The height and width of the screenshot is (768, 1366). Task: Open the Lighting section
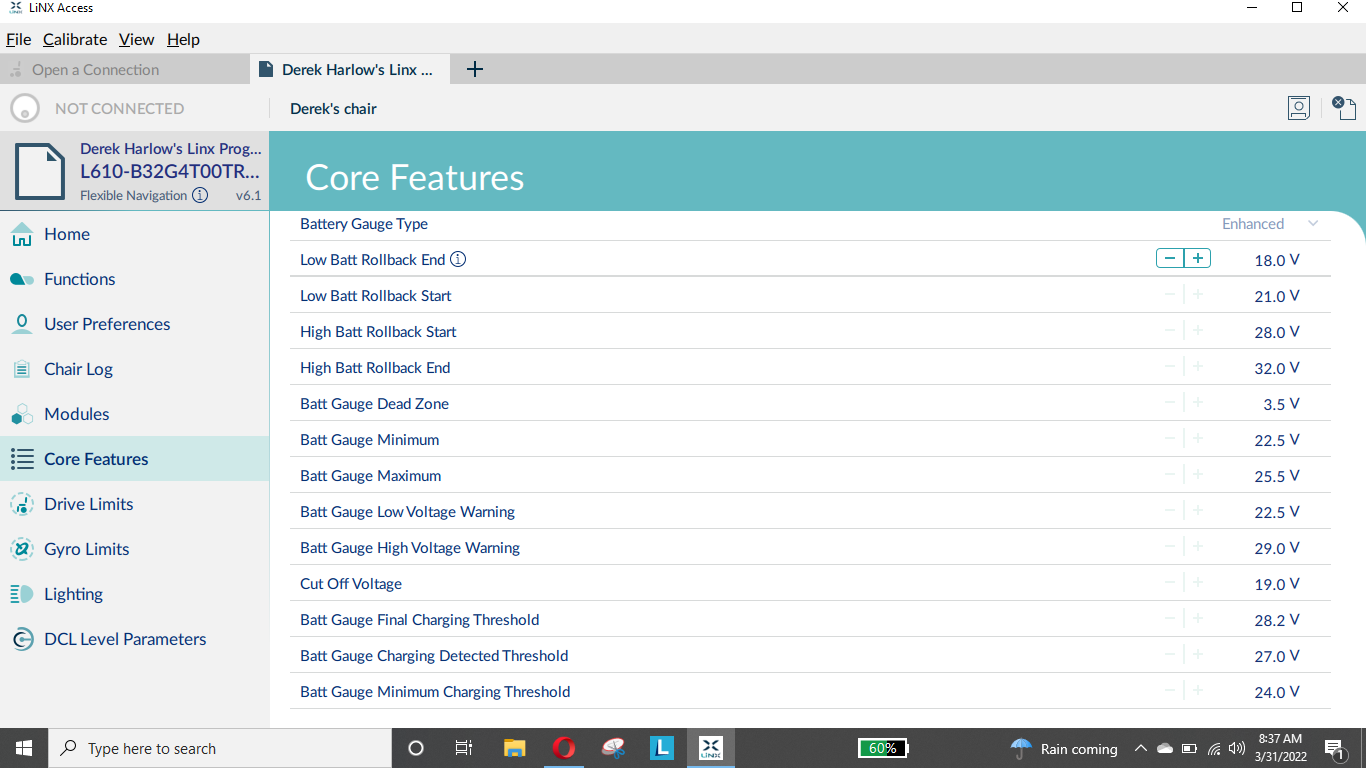point(73,594)
